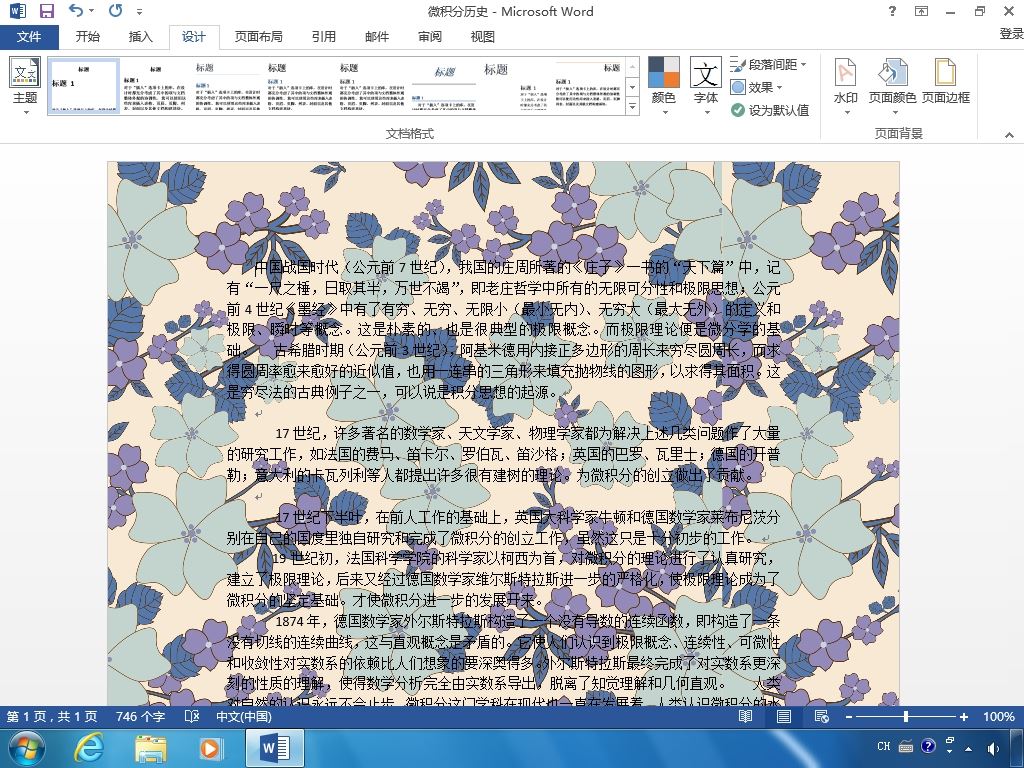The height and width of the screenshot is (768, 1024).
Task: Open the Windows Start menu
Action: (x=27, y=749)
